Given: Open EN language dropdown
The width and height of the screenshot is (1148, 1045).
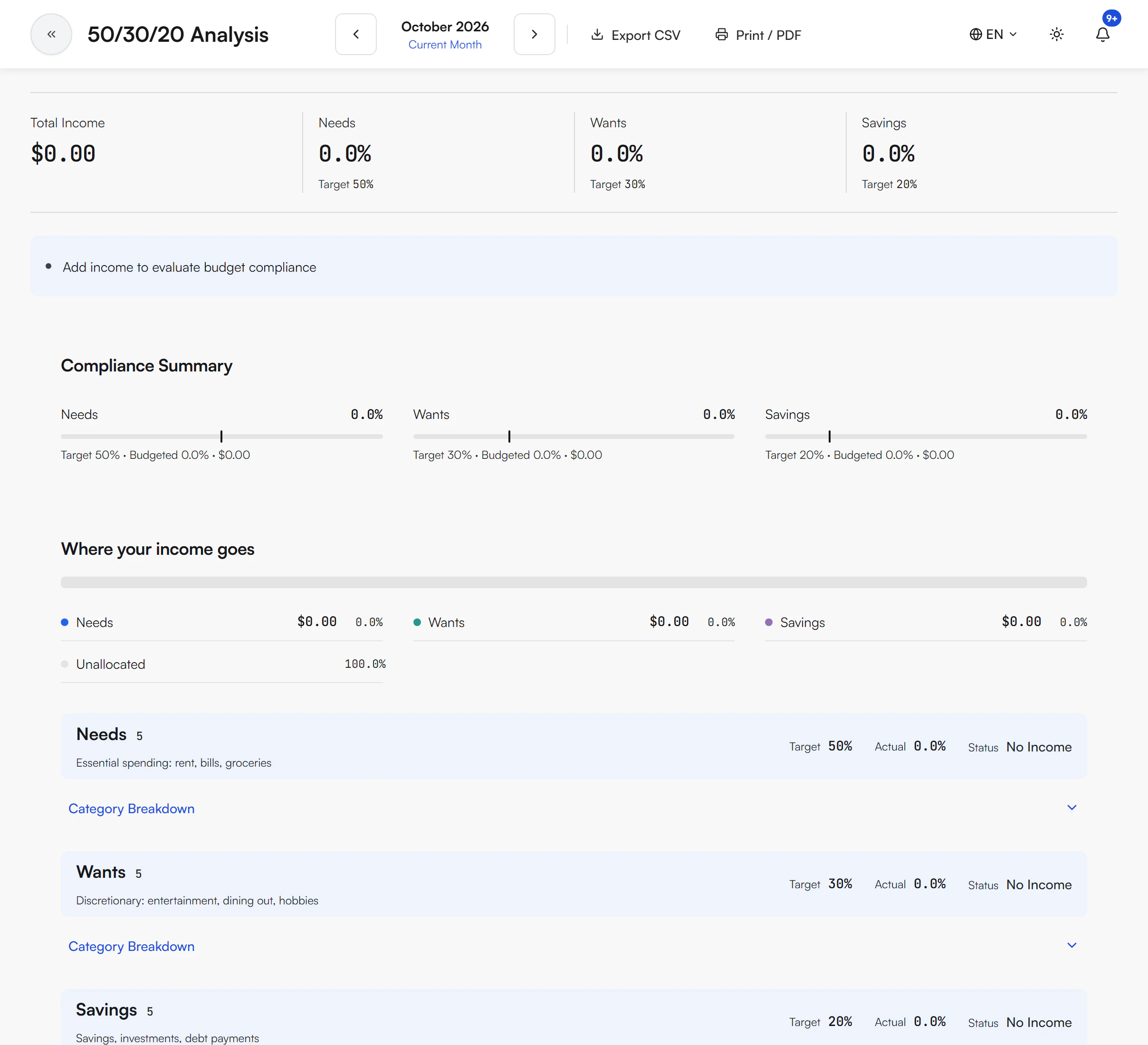Looking at the screenshot, I should click(x=993, y=34).
